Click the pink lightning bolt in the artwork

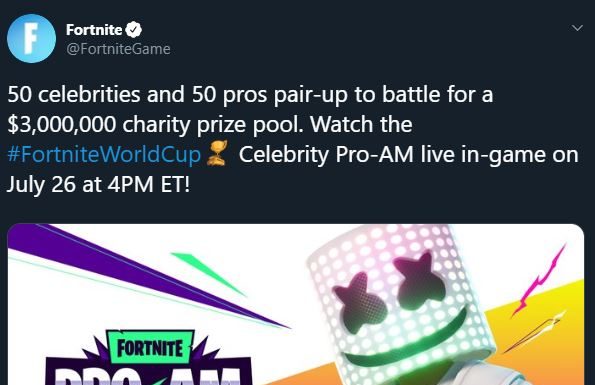[x=539, y=281]
